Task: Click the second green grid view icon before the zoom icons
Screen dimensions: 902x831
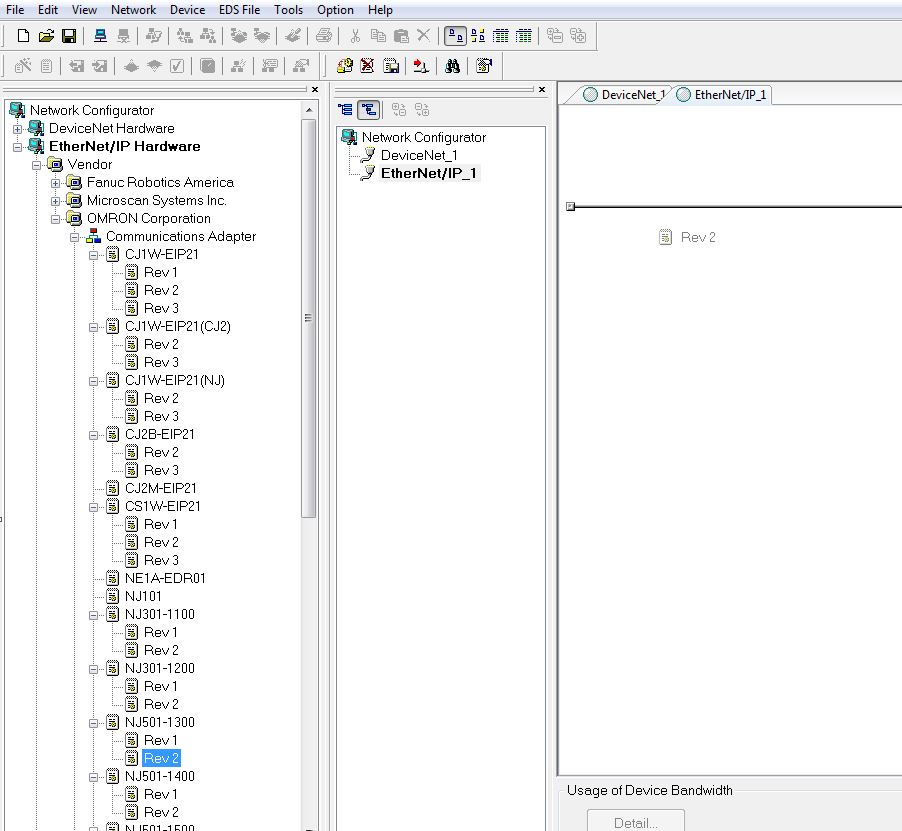Action: click(523, 36)
